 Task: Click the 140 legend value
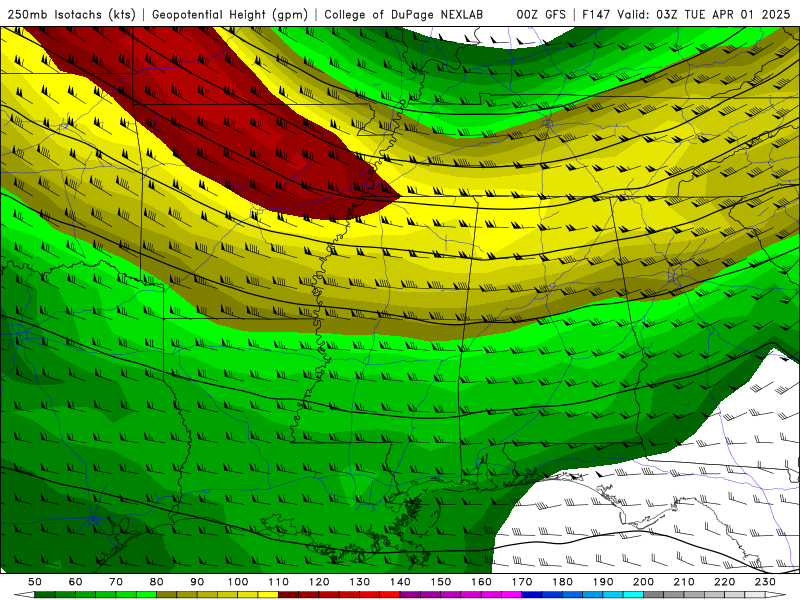click(400, 582)
